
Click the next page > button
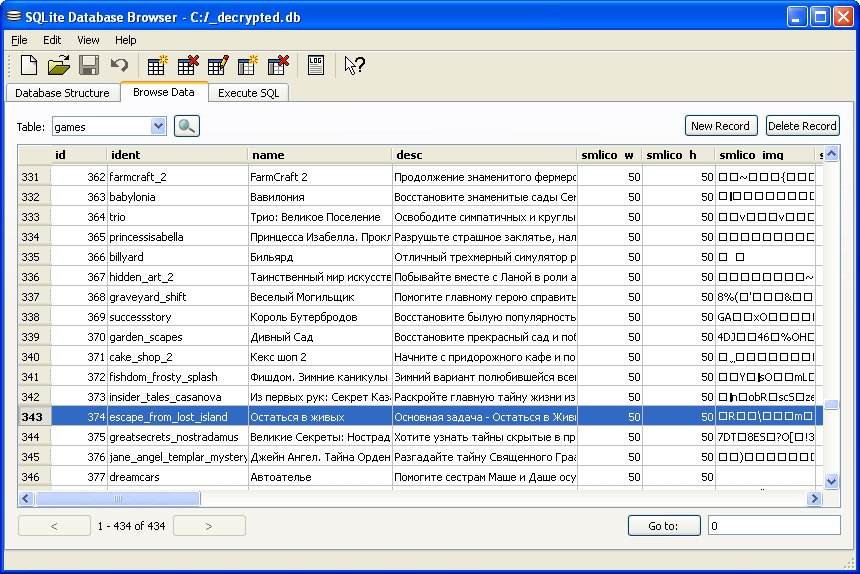point(209,526)
